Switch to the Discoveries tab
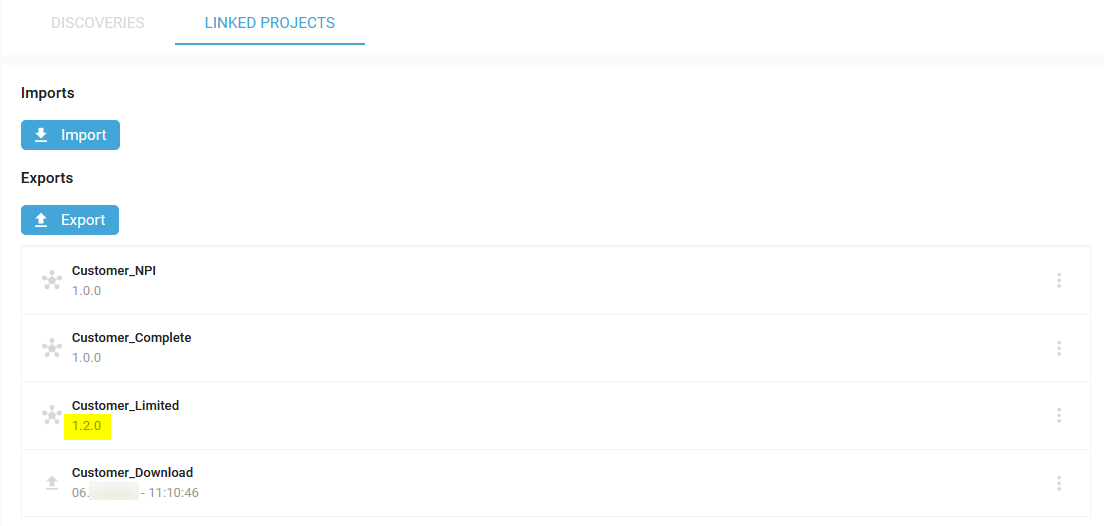 point(98,23)
